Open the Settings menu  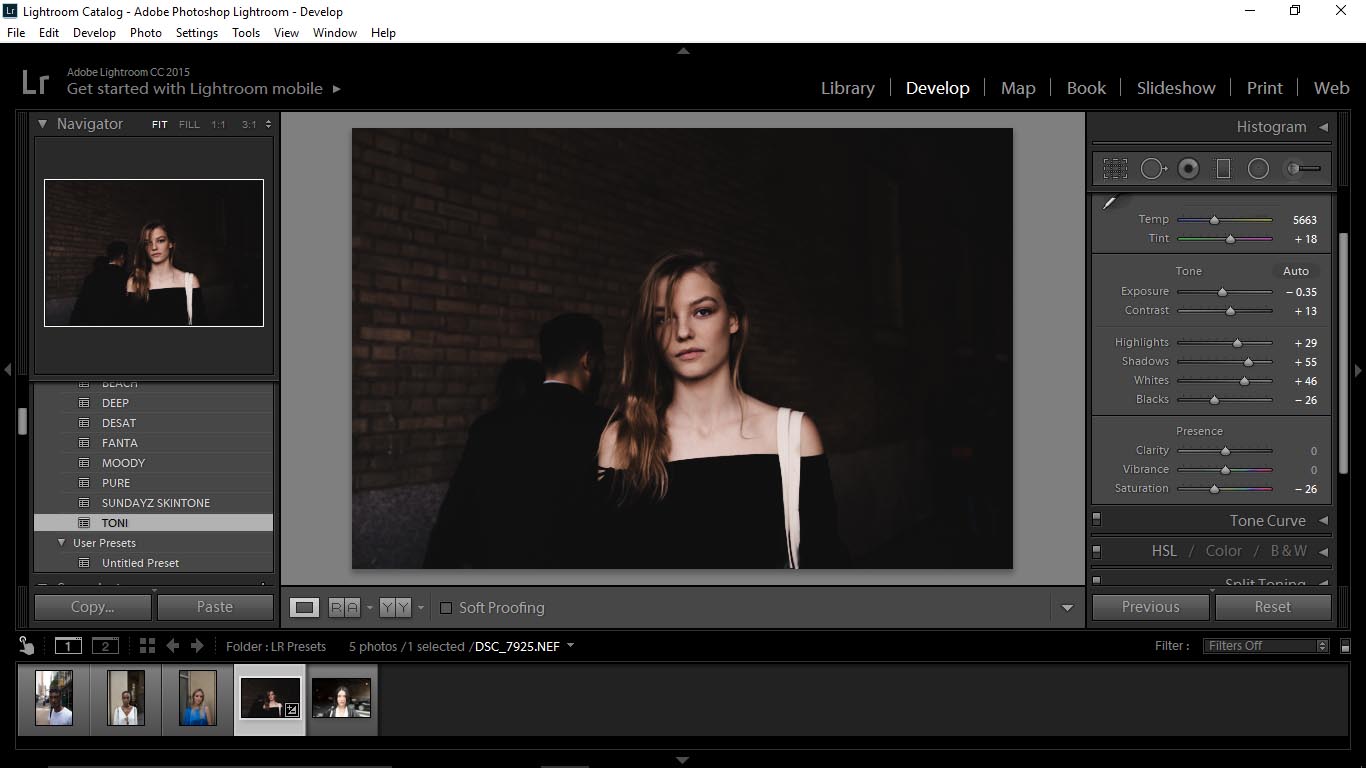pos(197,33)
